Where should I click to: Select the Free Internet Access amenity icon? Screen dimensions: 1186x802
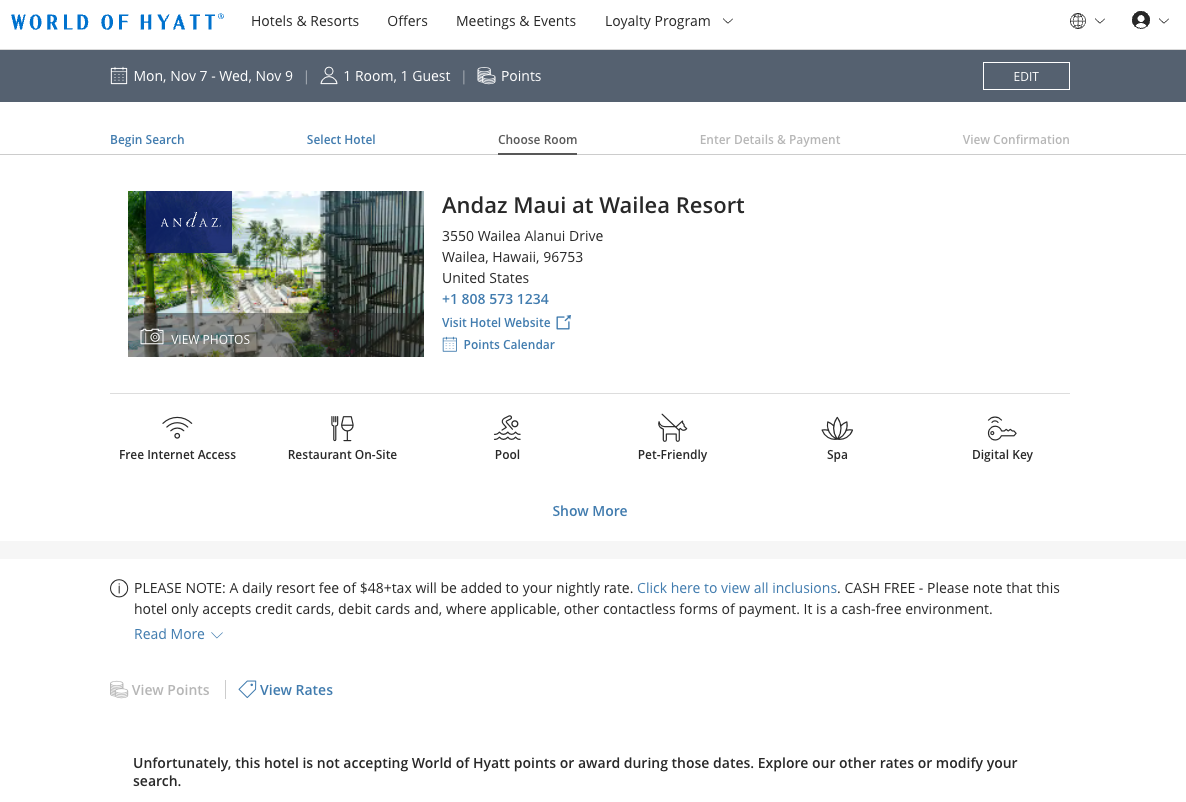pos(177,427)
